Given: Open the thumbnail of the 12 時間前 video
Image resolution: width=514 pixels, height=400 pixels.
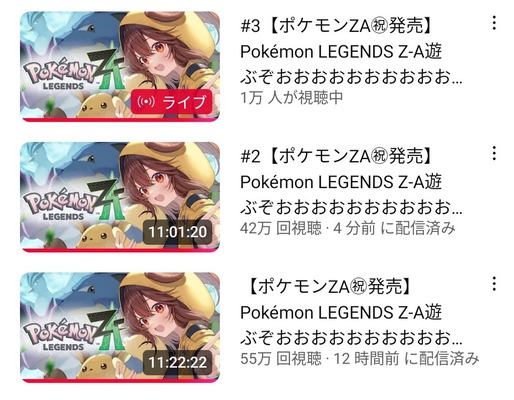Looking at the screenshot, I should (120, 327).
